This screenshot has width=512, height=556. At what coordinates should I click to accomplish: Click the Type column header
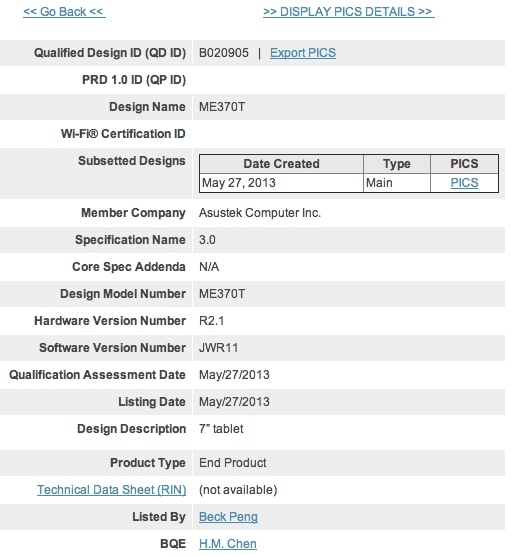coord(397,164)
